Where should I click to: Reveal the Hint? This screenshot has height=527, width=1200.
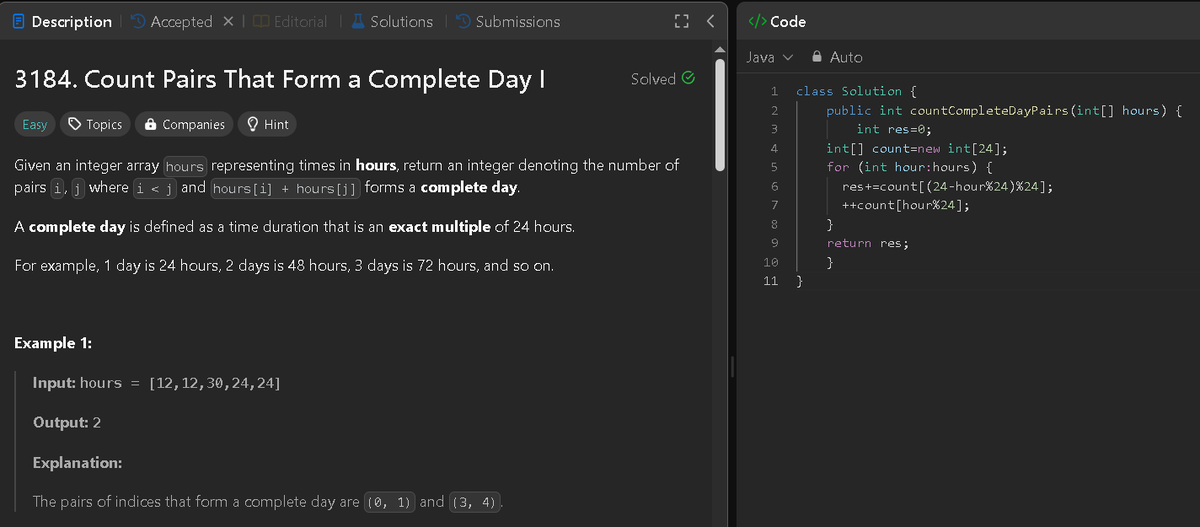[x=267, y=124]
